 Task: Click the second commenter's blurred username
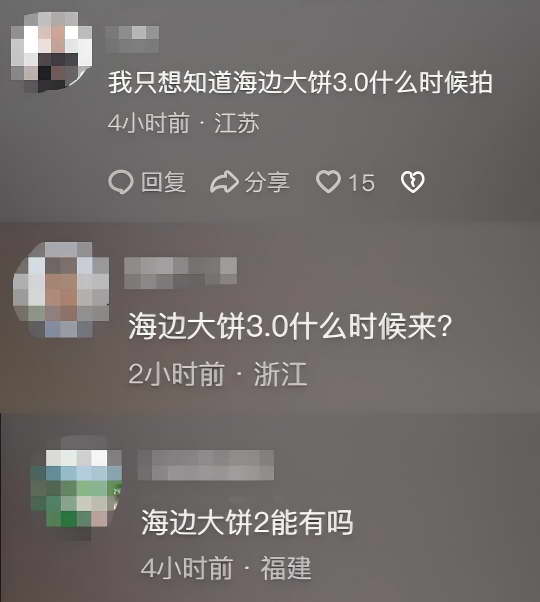click(180, 273)
